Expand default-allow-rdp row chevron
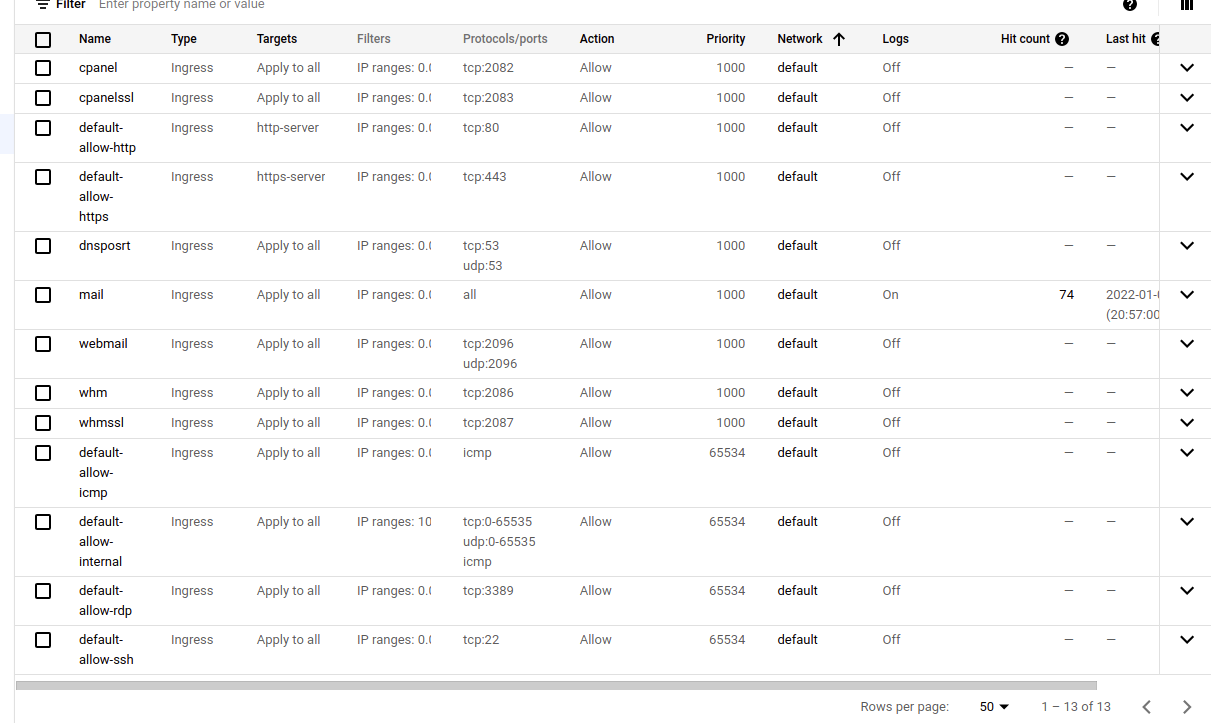 (x=1187, y=591)
